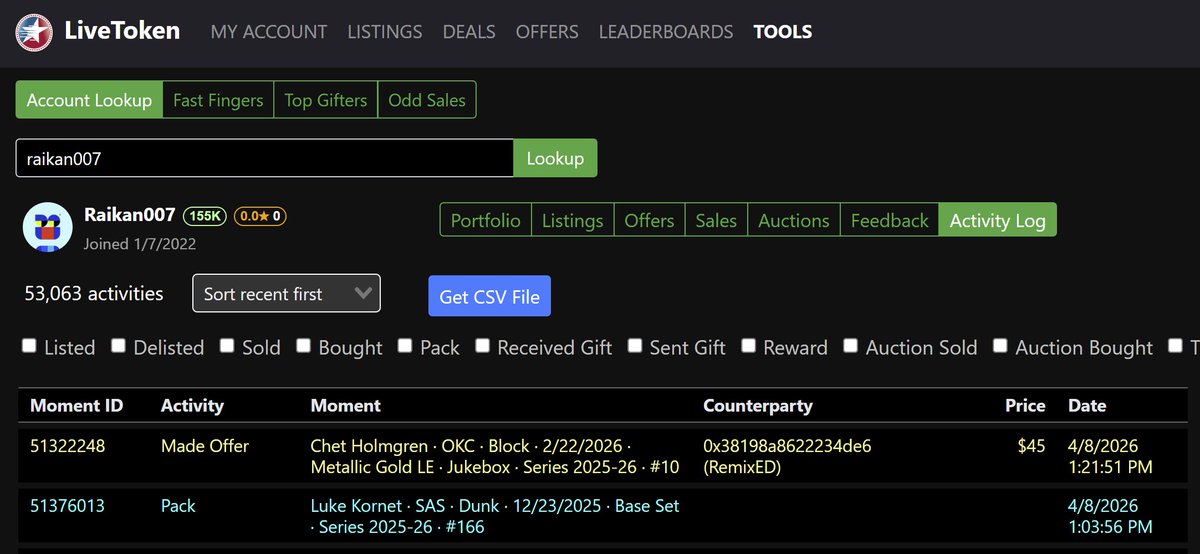The height and width of the screenshot is (554, 1200).
Task: Click the Made Offer activity cell
Action: click(x=205, y=446)
